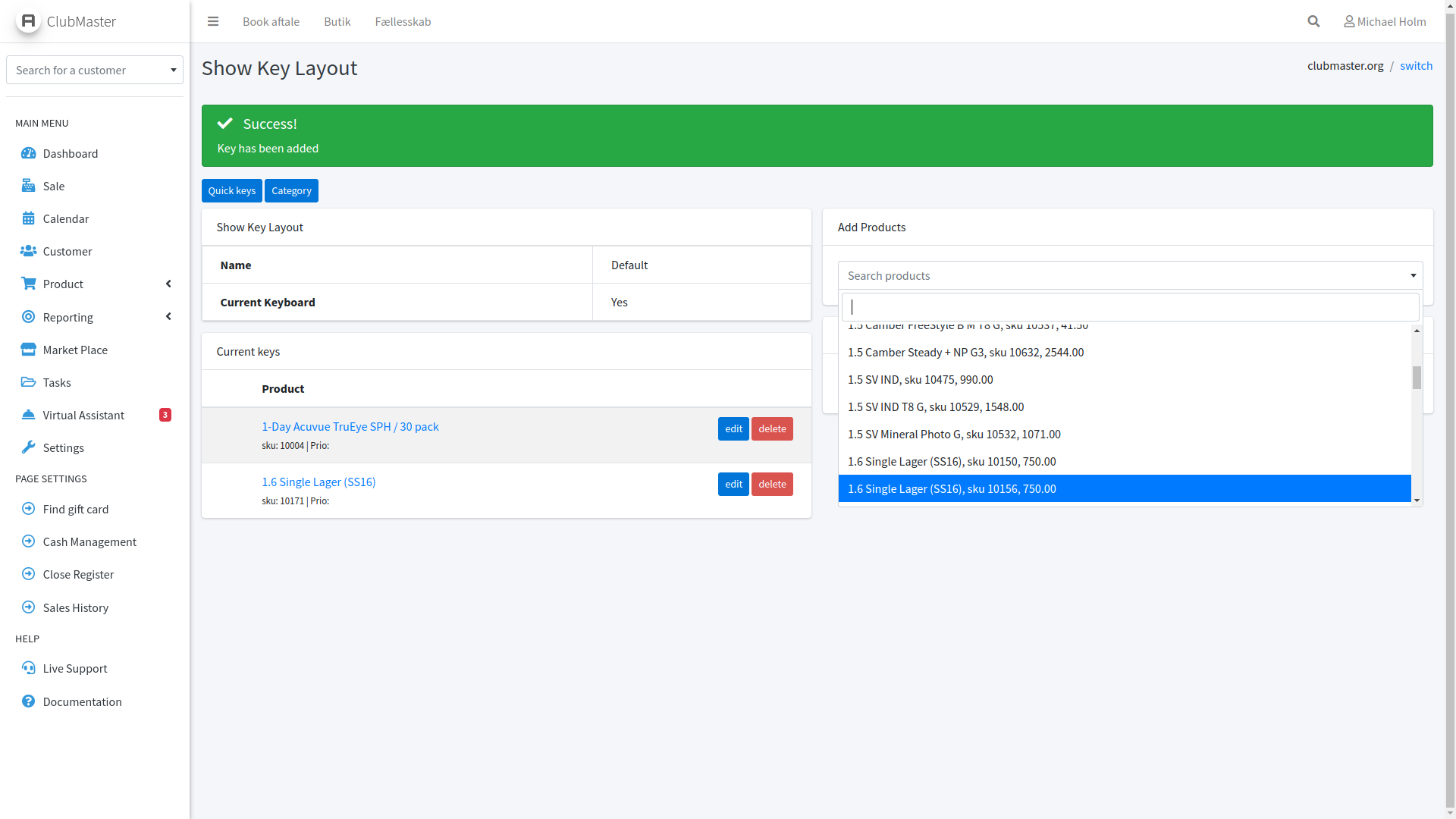Viewport: 1456px width, 819px height.
Task: Open Calendar via its sidebar icon
Action: click(29, 218)
